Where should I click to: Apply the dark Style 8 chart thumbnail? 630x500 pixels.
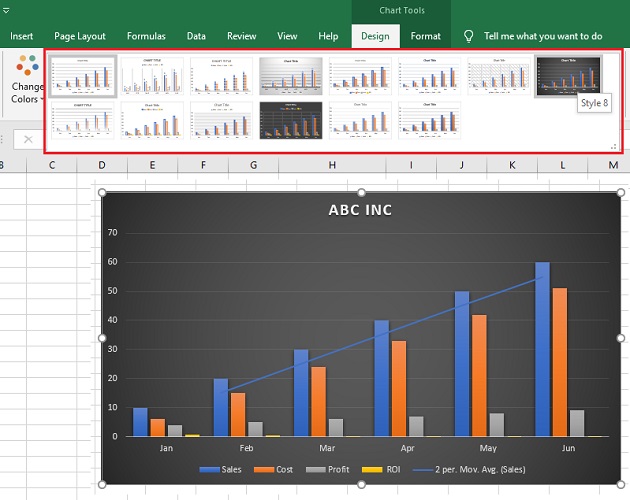567,75
